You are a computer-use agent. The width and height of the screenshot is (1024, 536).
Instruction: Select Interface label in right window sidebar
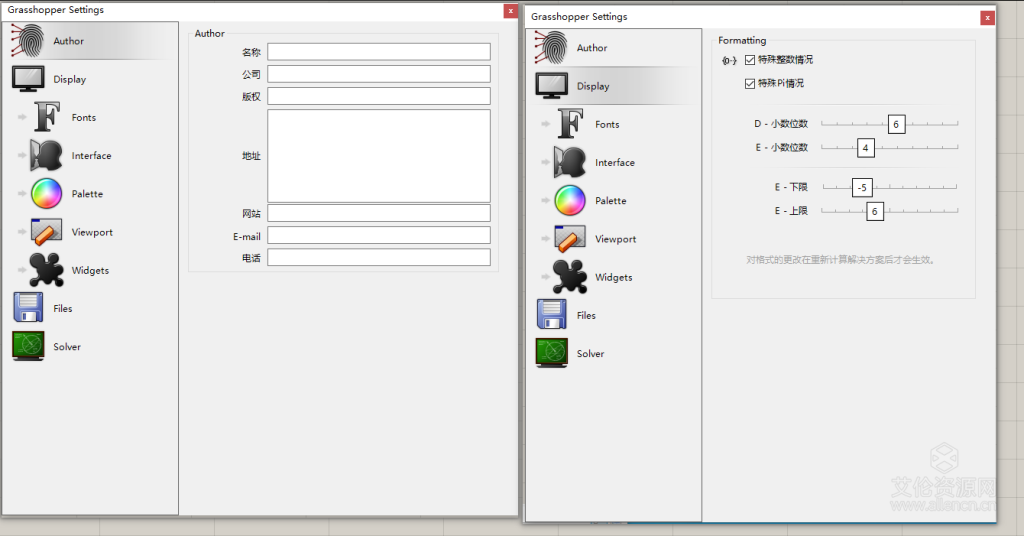615,163
